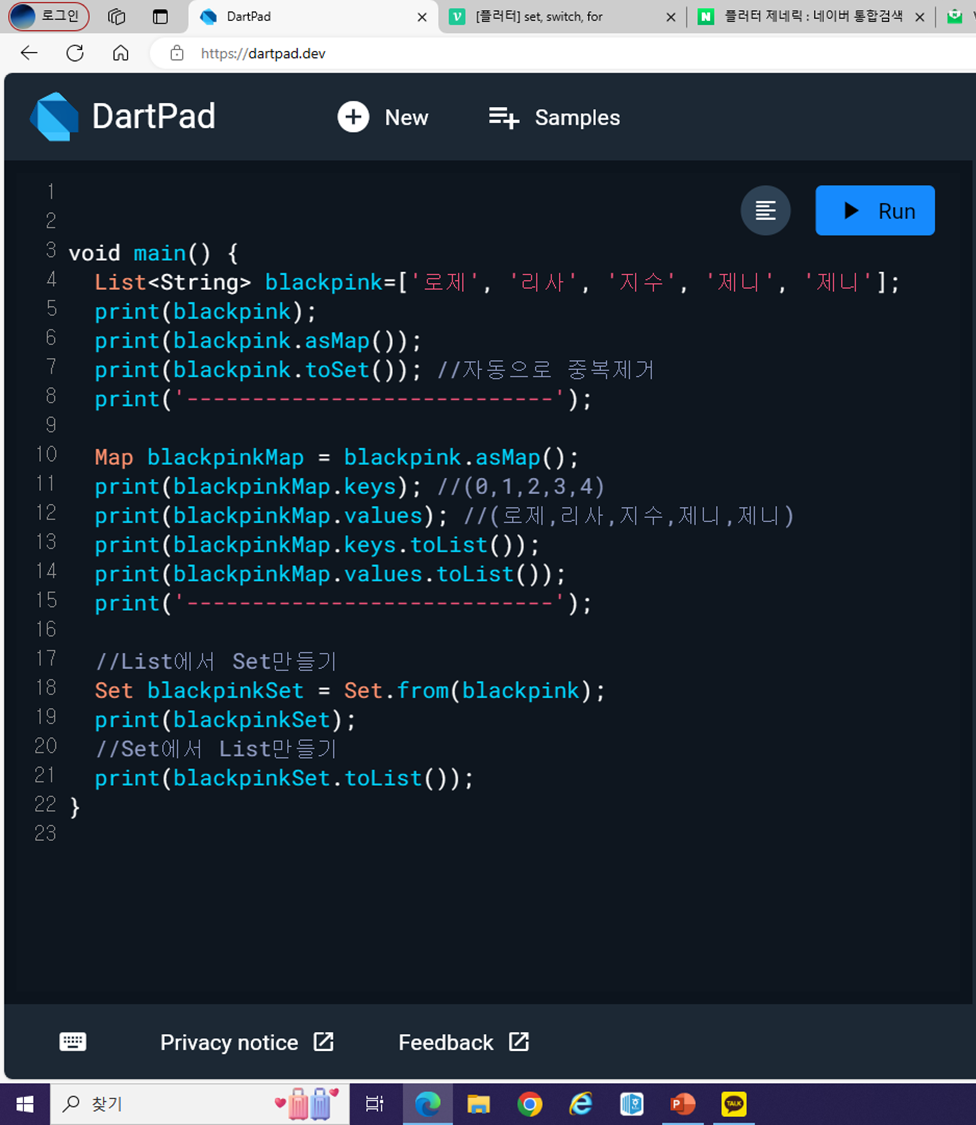976x1125 pixels.
Task: Click 'print(blackpinkMap.keys.toList());' line 13
Action: (316, 545)
